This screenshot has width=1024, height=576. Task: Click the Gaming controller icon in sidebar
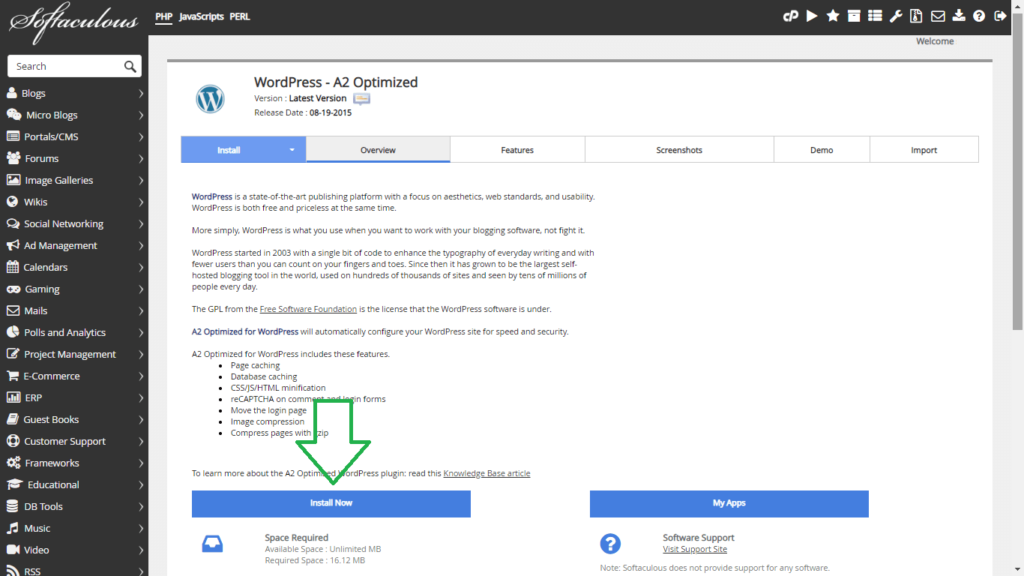(x=13, y=289)
